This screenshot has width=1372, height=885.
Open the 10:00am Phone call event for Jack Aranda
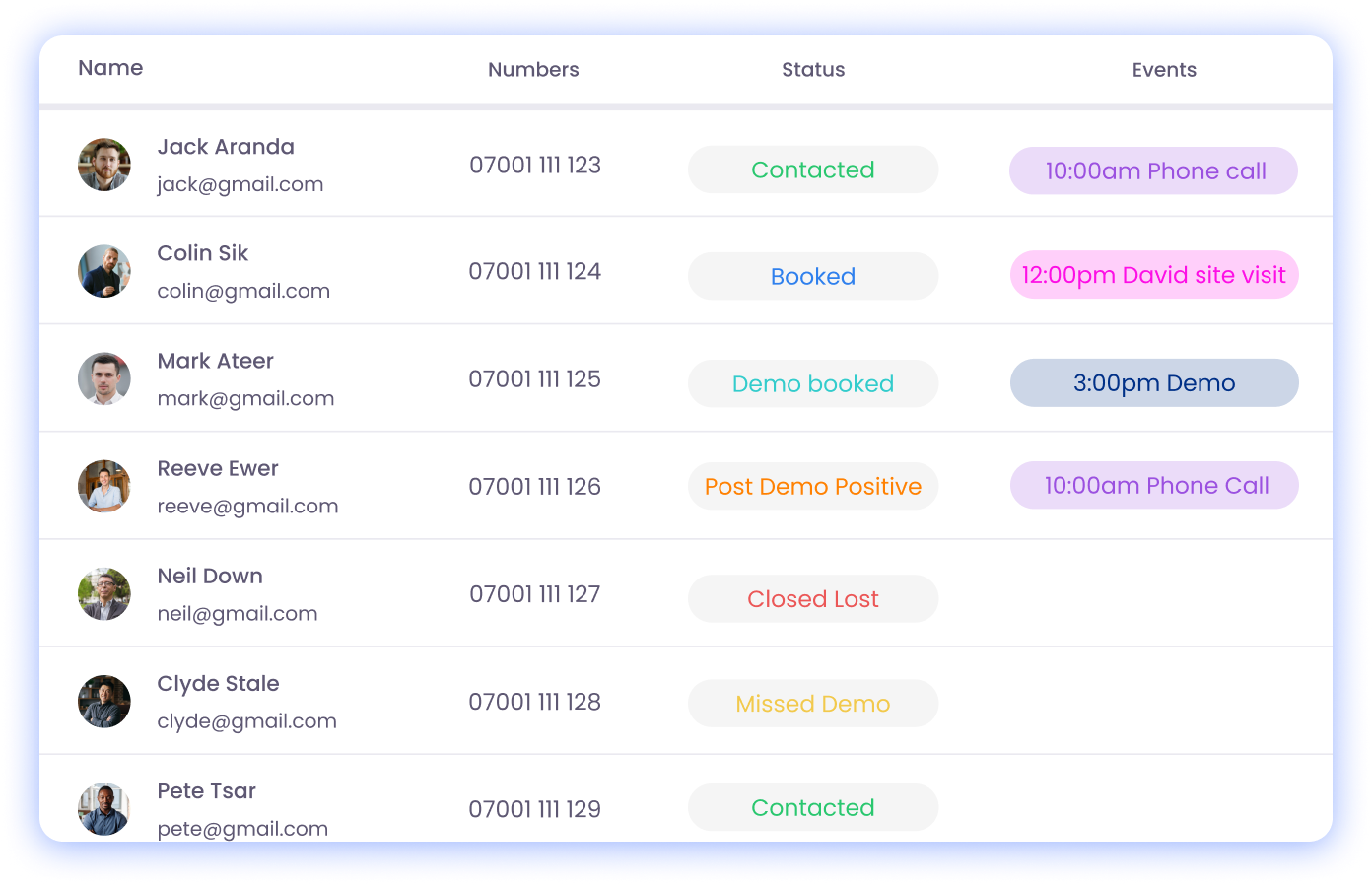click(x=1154, y=170)
